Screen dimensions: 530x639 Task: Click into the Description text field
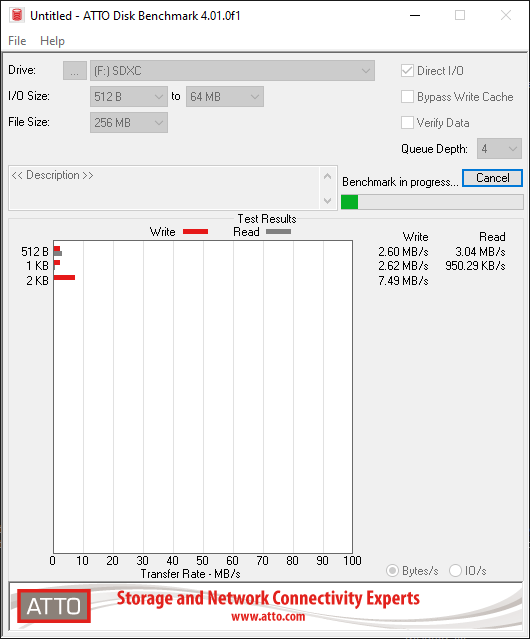[165, 187]
